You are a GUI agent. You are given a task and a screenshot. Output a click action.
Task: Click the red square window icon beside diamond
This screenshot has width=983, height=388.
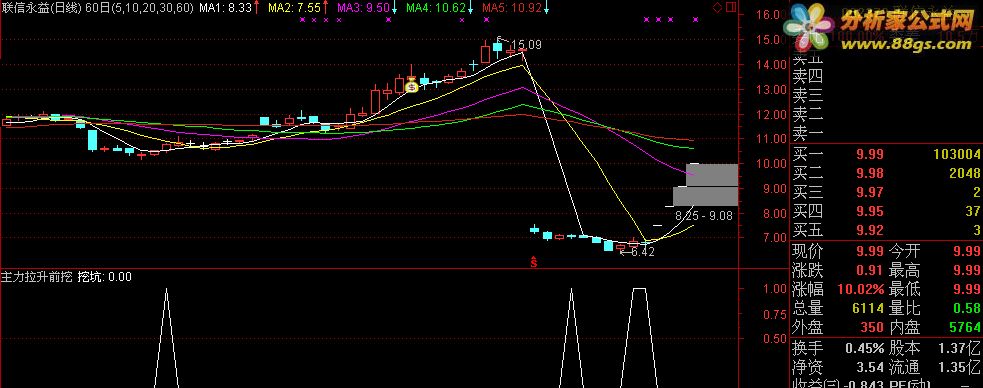click(730, 8)
